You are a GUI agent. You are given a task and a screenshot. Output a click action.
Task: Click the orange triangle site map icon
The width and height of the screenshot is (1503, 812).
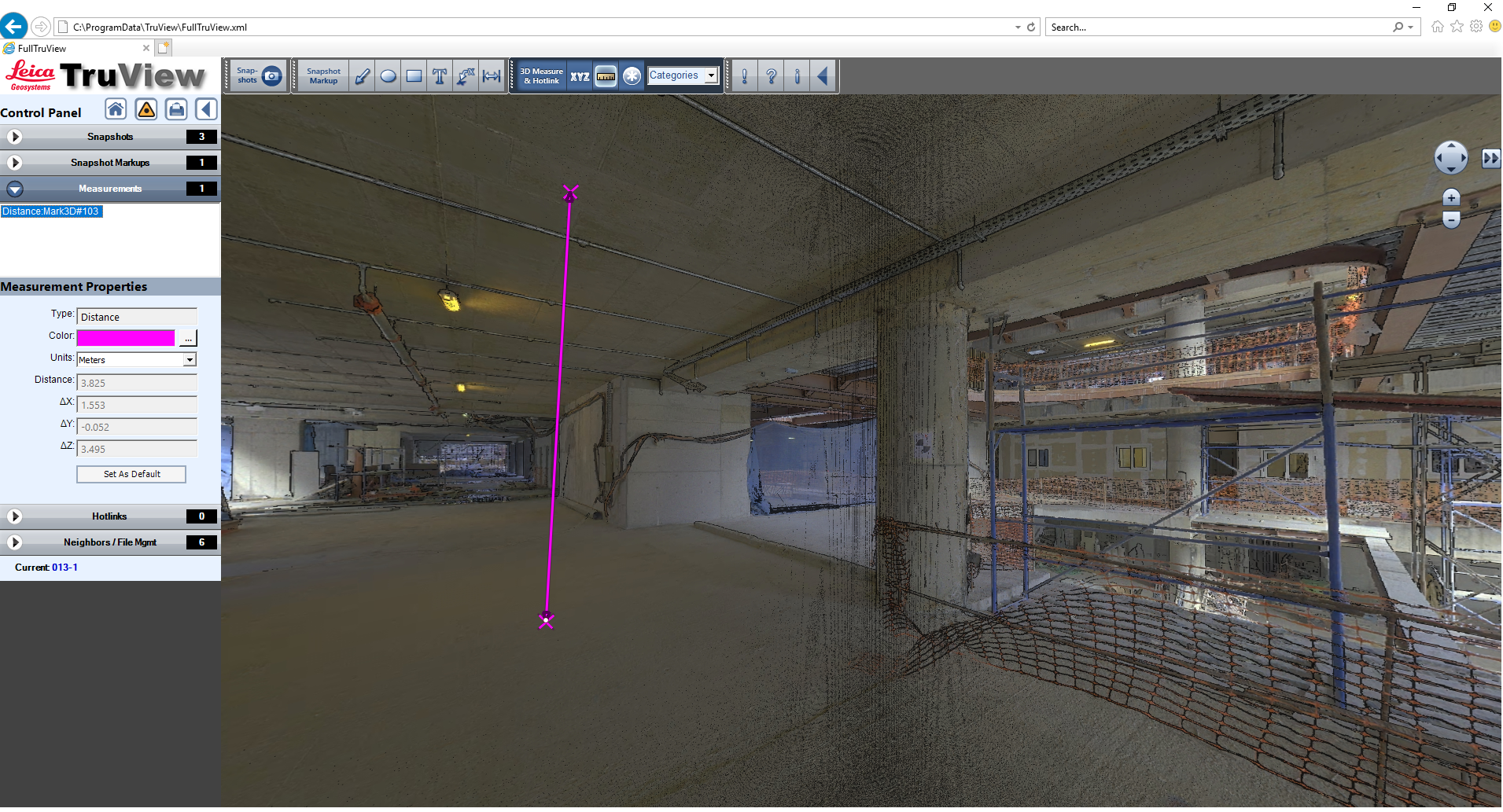point(146,109)
